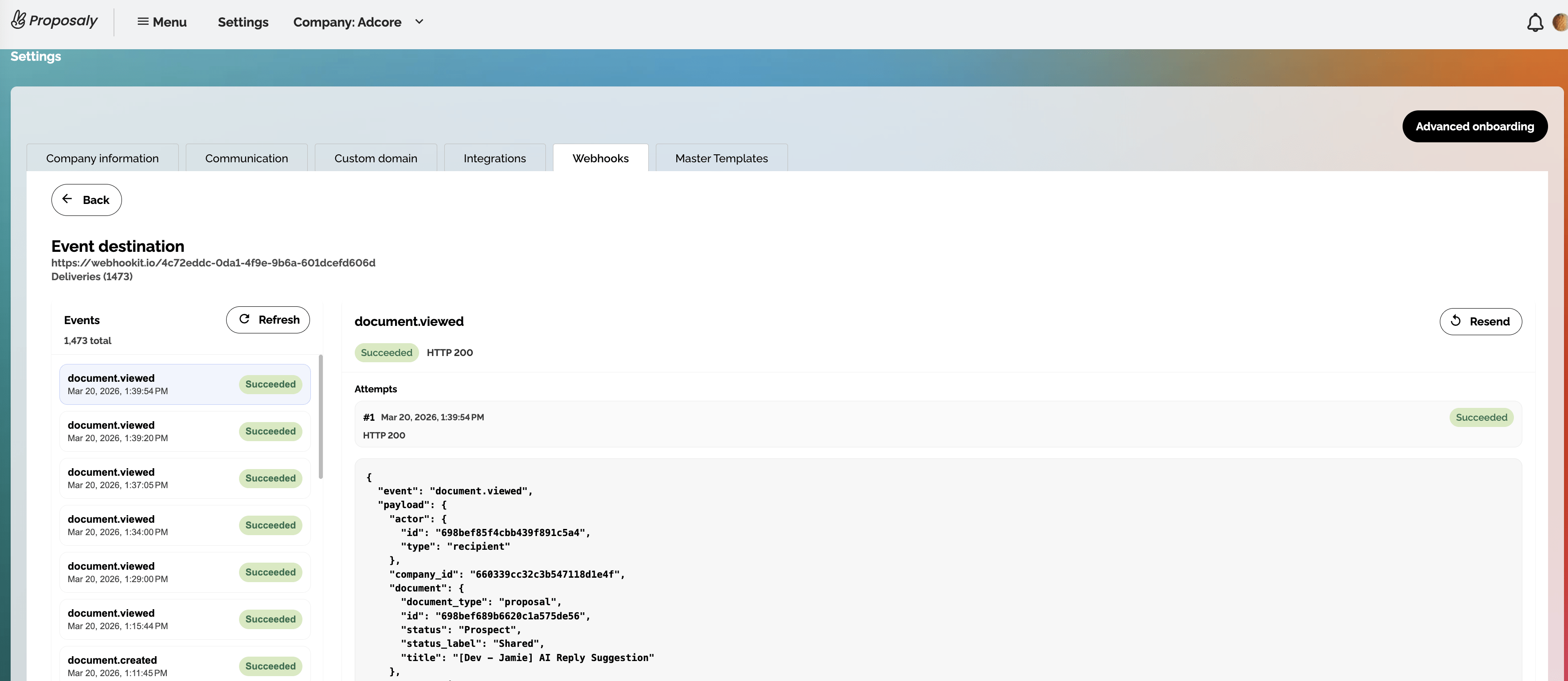Open the hamburger Menu
This screenshot has height=681, width=1568.
pos(162,22)
